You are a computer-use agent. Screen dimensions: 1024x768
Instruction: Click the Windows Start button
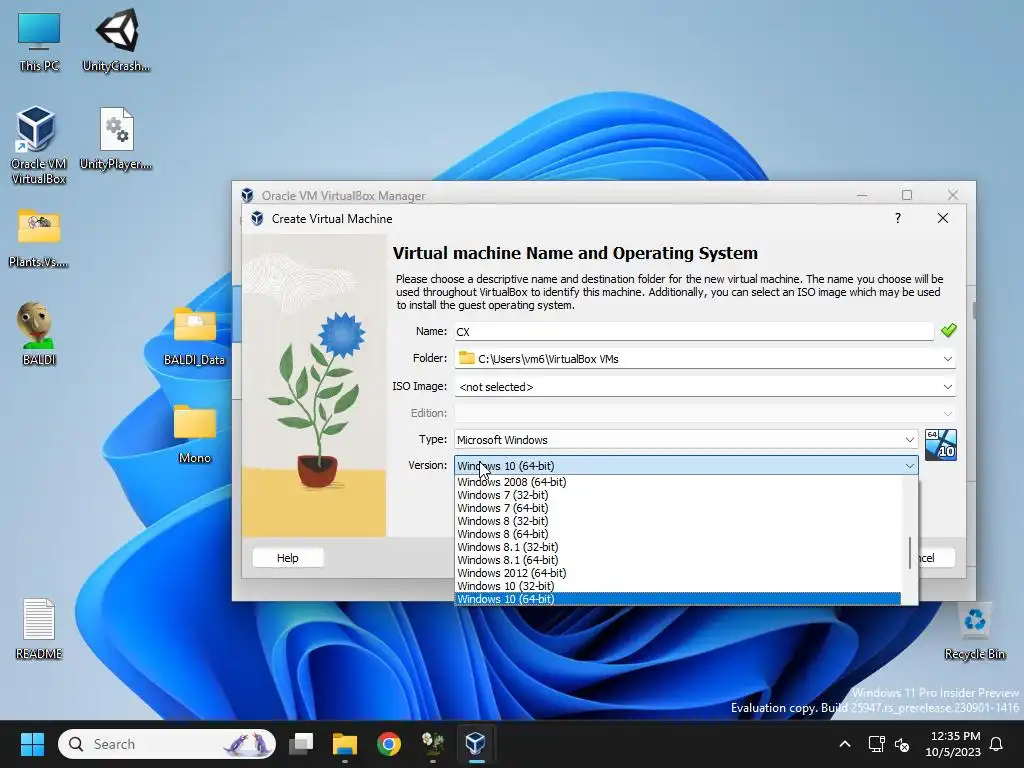(x=32, y=744)
